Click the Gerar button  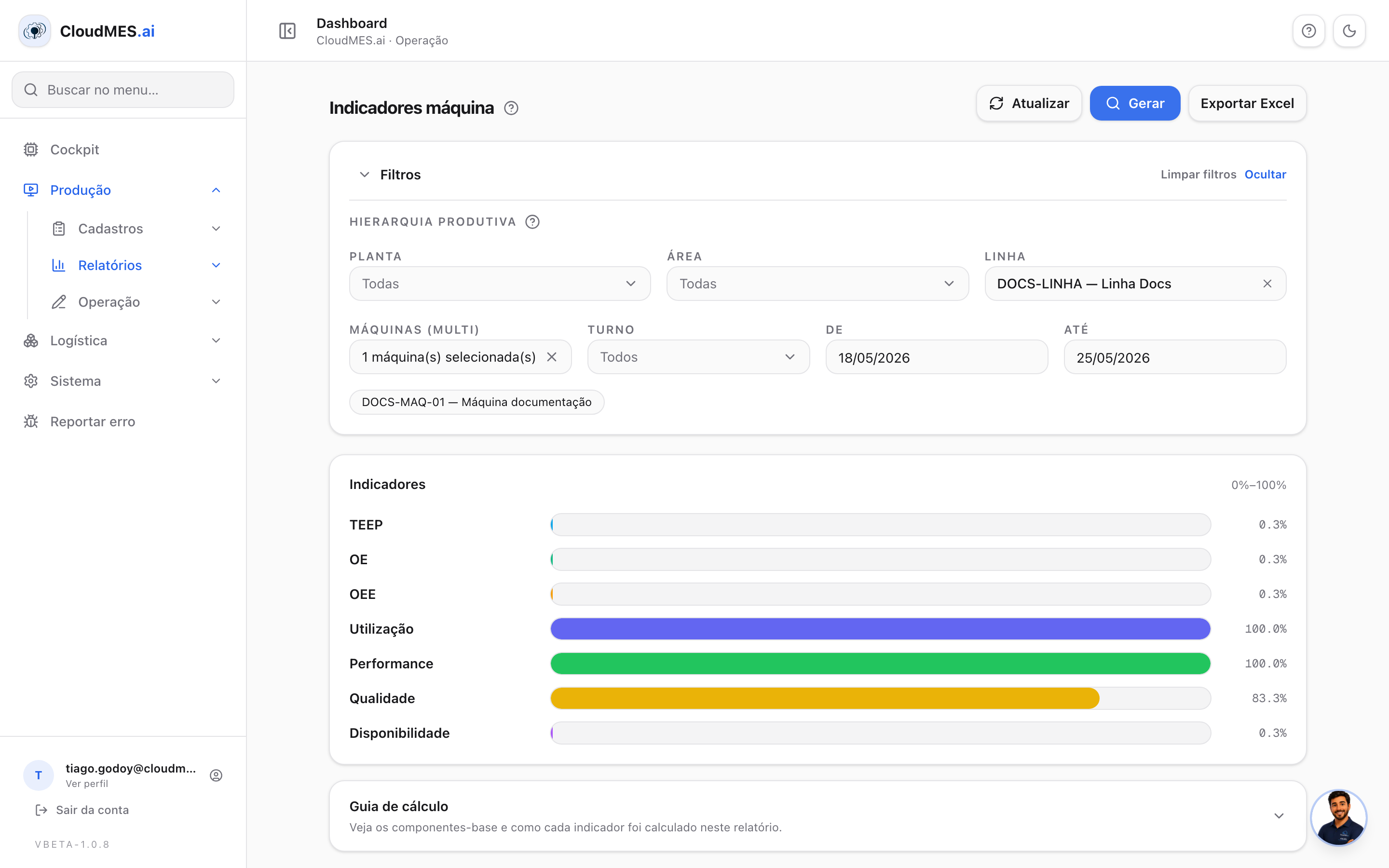(x=1135, y=103)
